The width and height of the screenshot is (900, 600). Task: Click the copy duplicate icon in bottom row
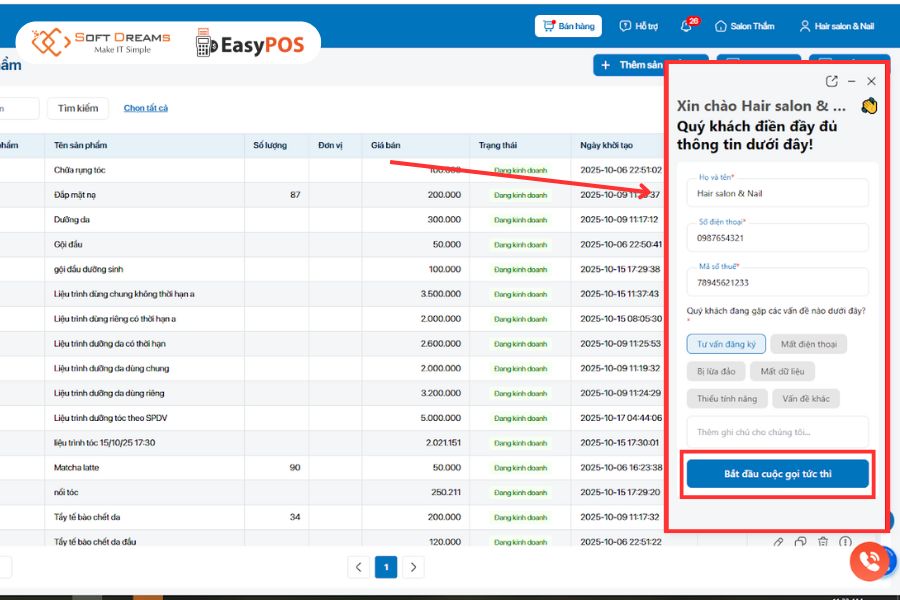pyautogui.click(x=800, y=542)
